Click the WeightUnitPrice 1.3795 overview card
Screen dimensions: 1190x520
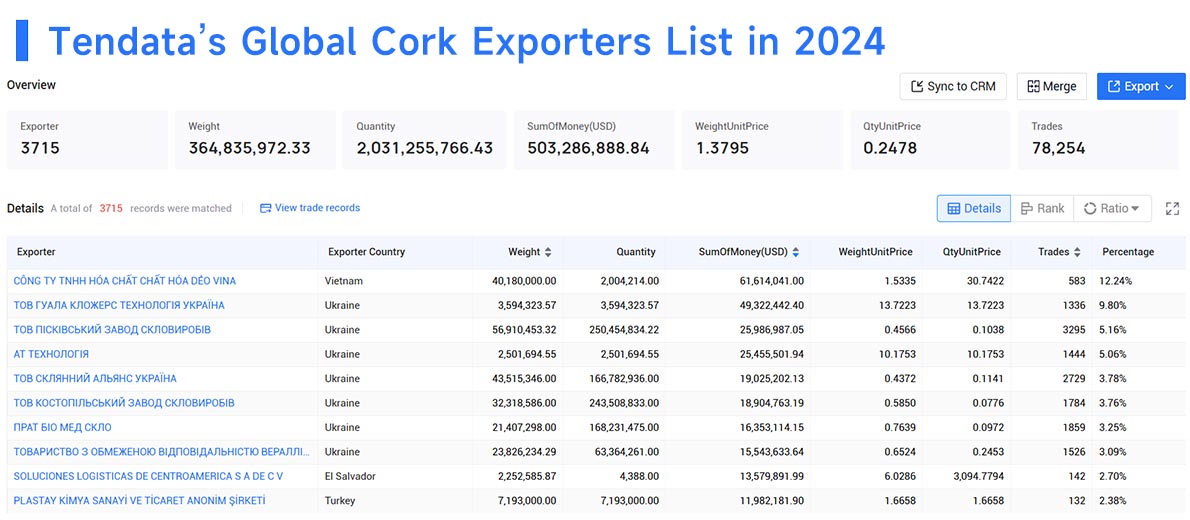[762, 140]
